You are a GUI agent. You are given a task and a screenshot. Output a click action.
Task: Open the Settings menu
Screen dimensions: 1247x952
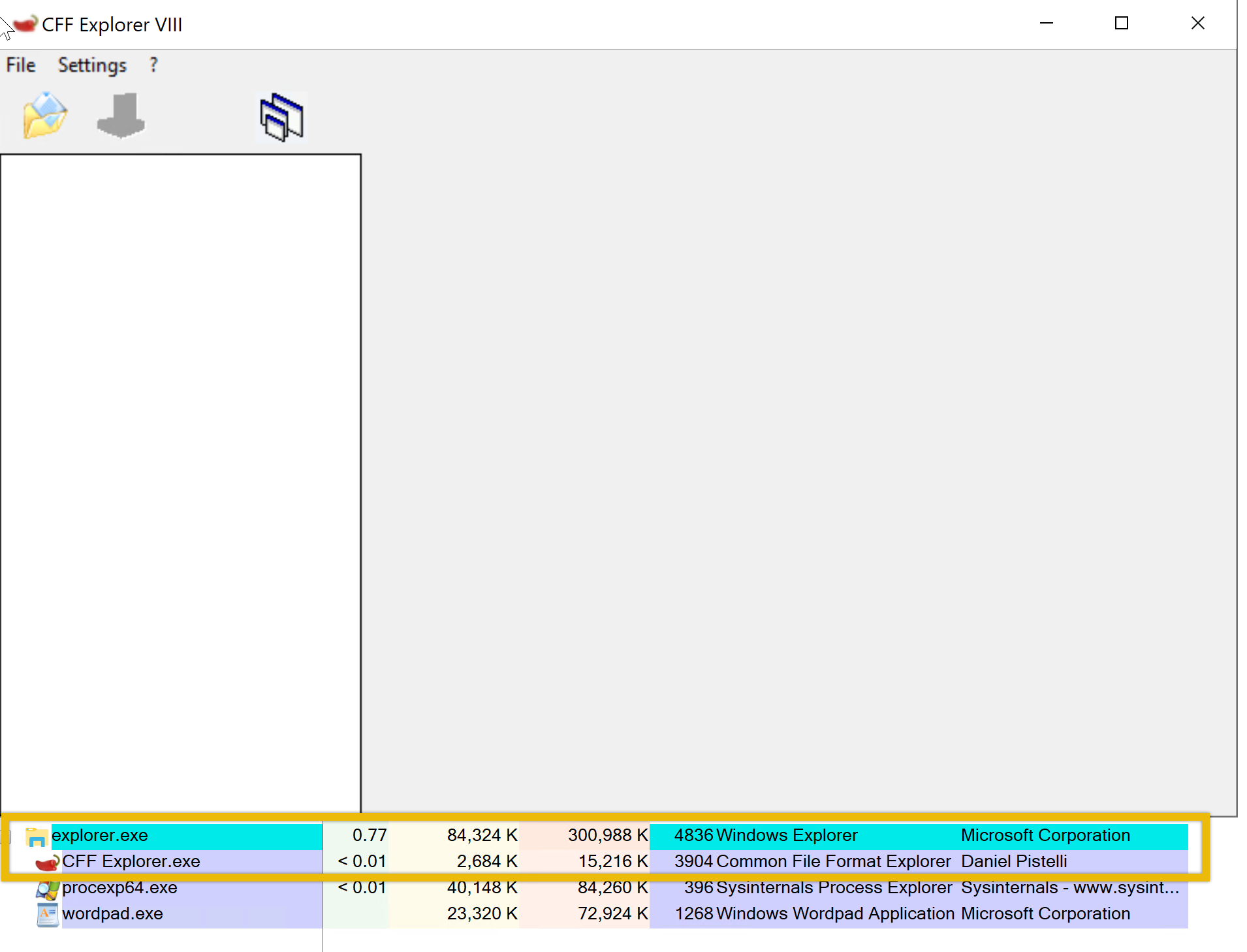tap(91, 65)
